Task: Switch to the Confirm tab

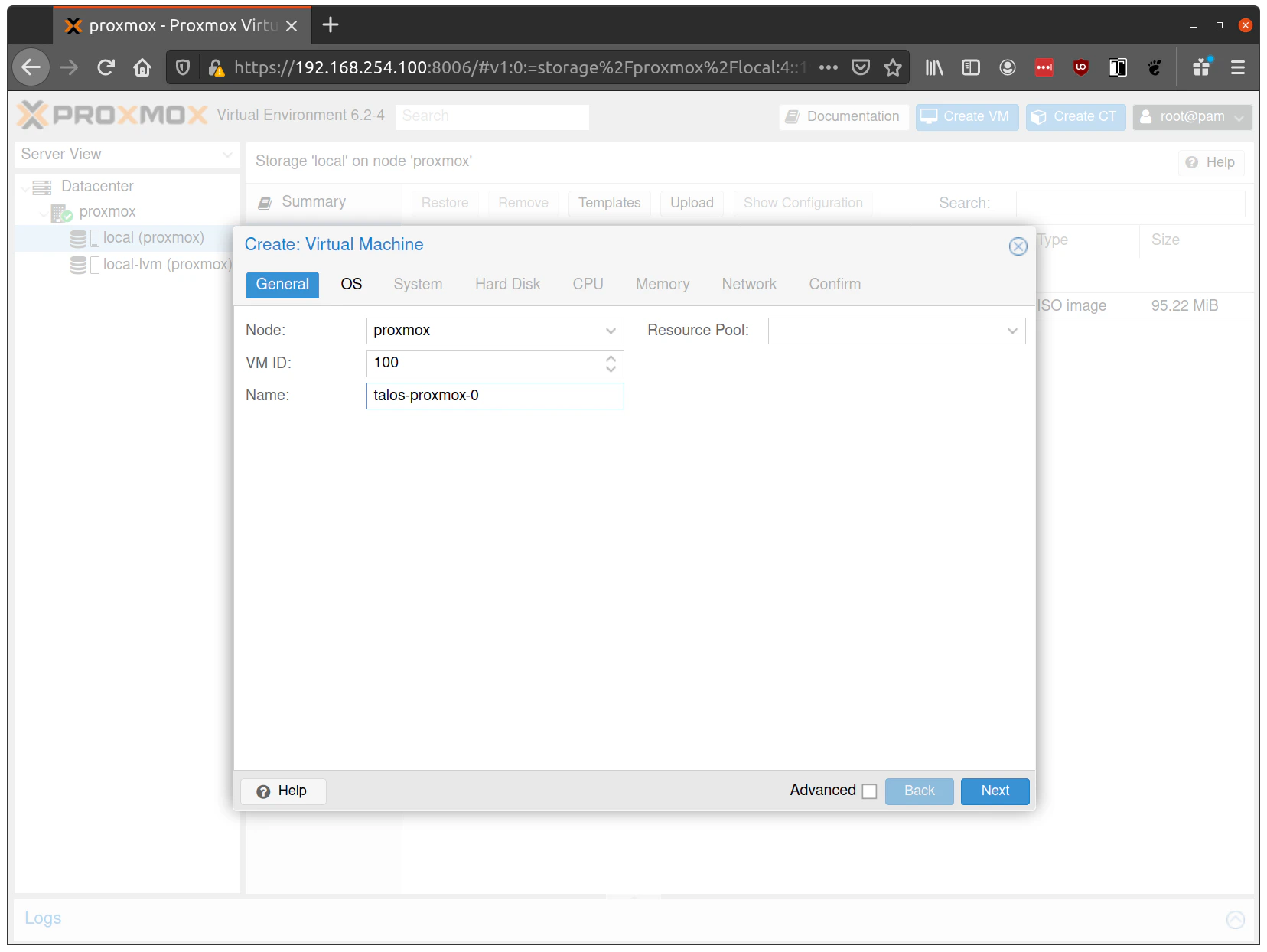Action: (x=835, y=285)
